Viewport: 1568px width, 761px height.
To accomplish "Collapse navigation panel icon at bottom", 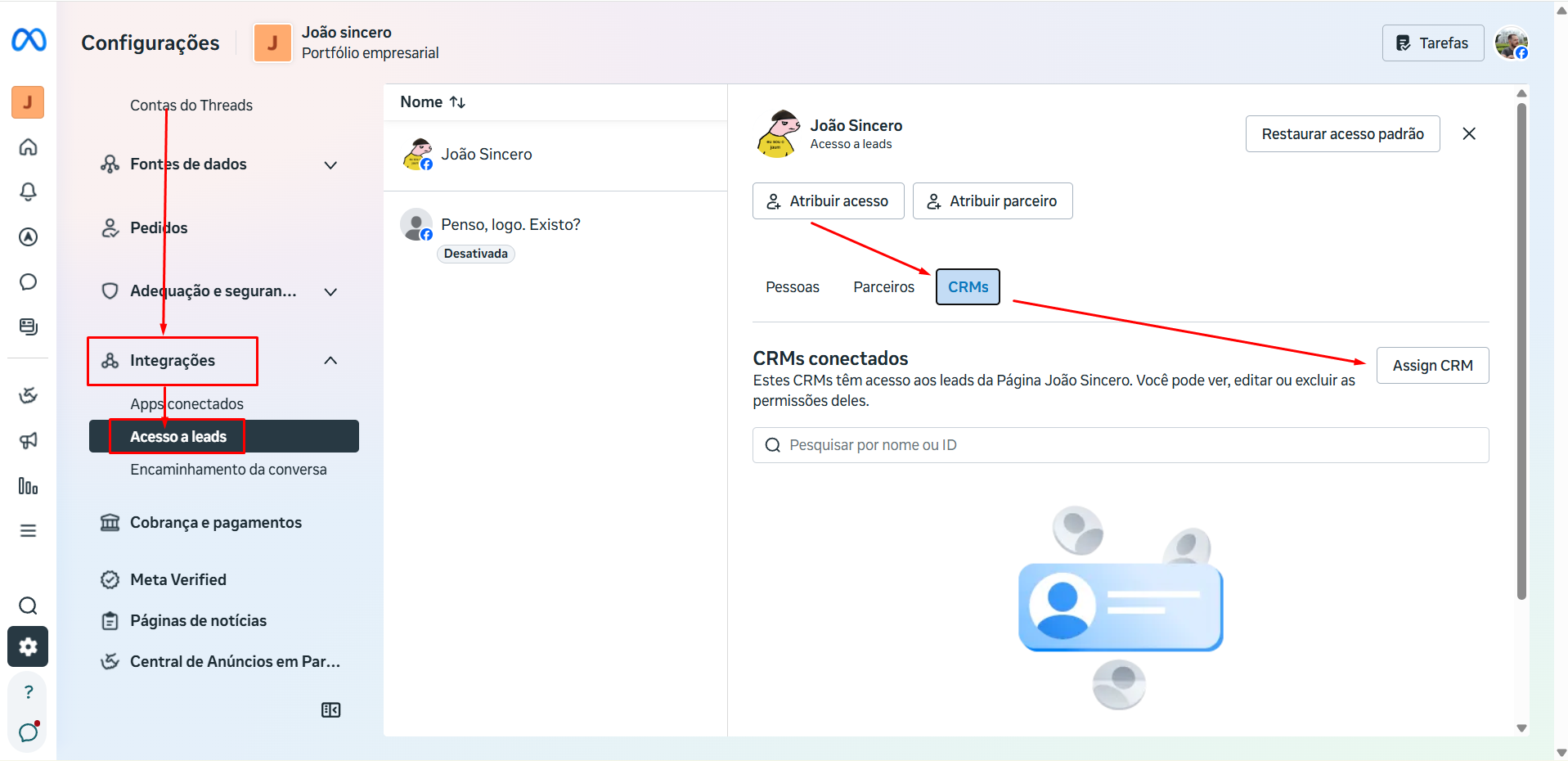I will point(330,710).
